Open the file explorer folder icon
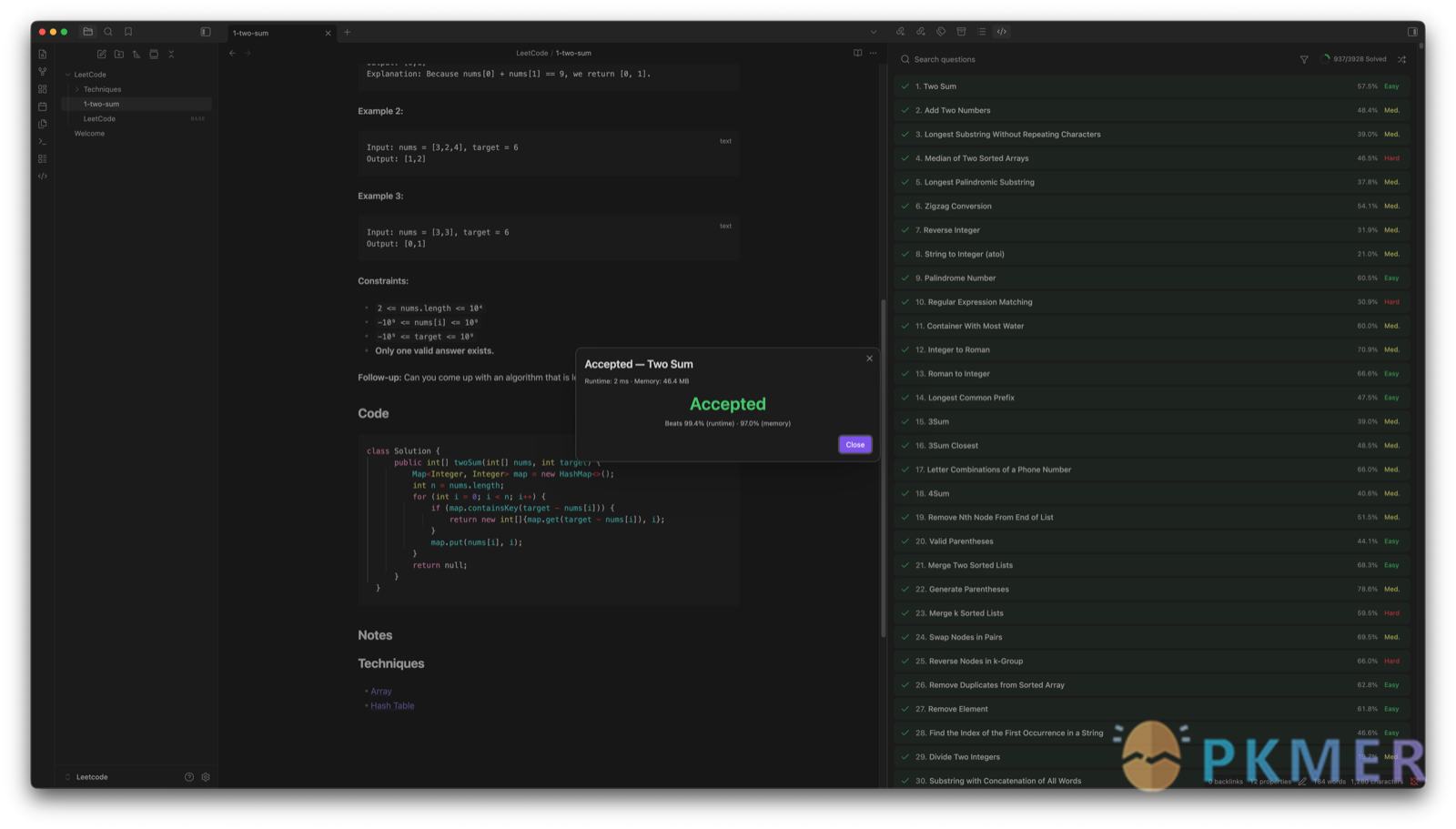 tap(88, 32)
